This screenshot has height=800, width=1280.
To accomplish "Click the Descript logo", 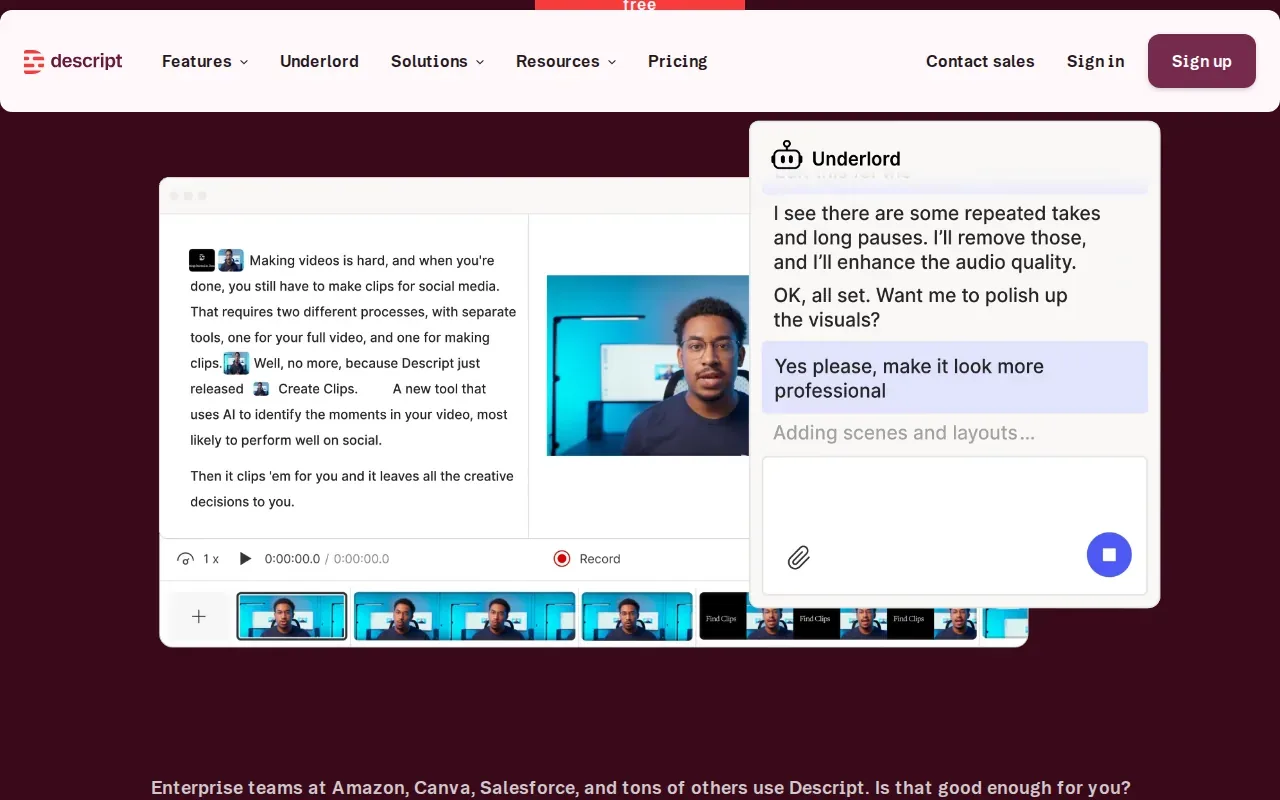I will (x=73, y=61).
